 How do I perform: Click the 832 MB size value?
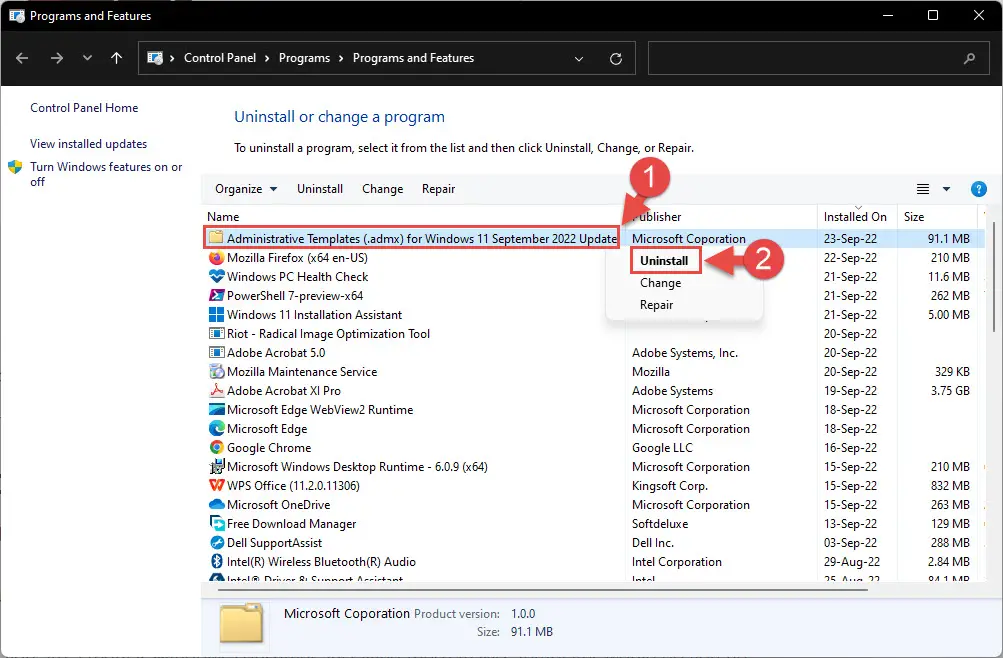(x=950, y=486)
